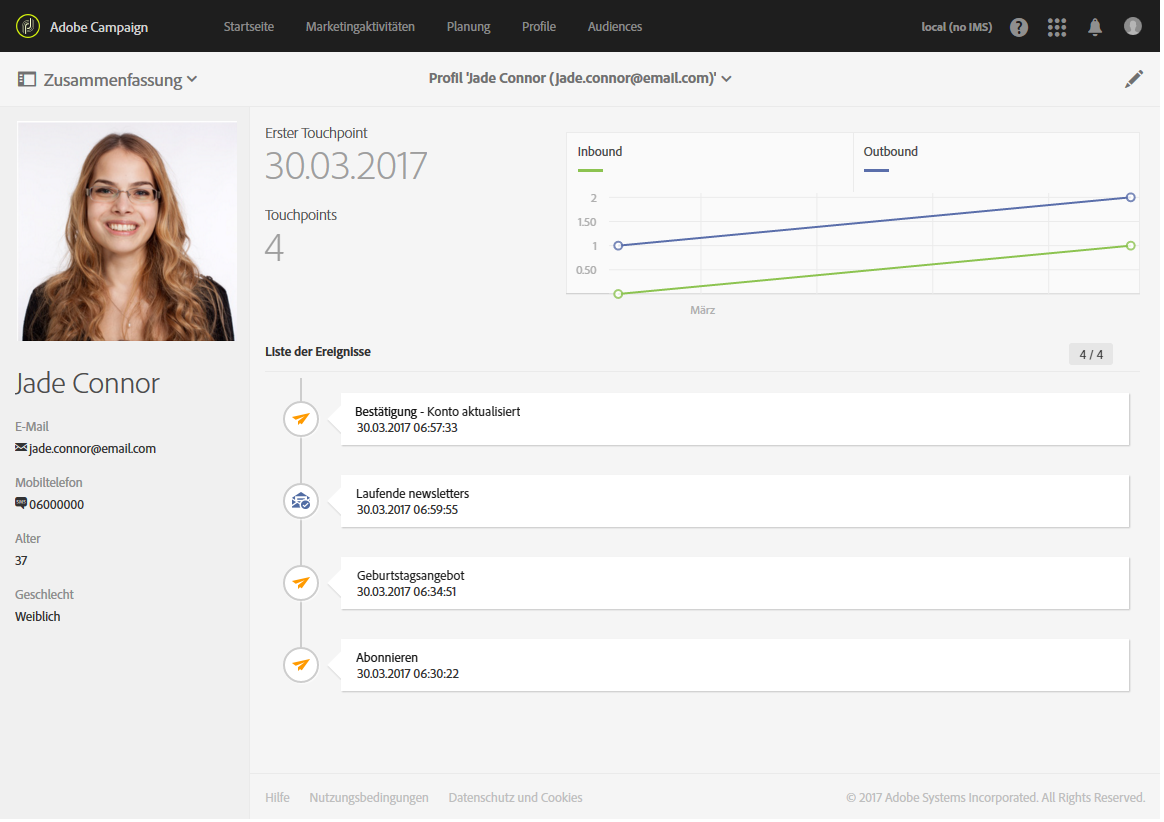
Task: Click the SMS icon beside mobile number
Action: pos(21,503)
